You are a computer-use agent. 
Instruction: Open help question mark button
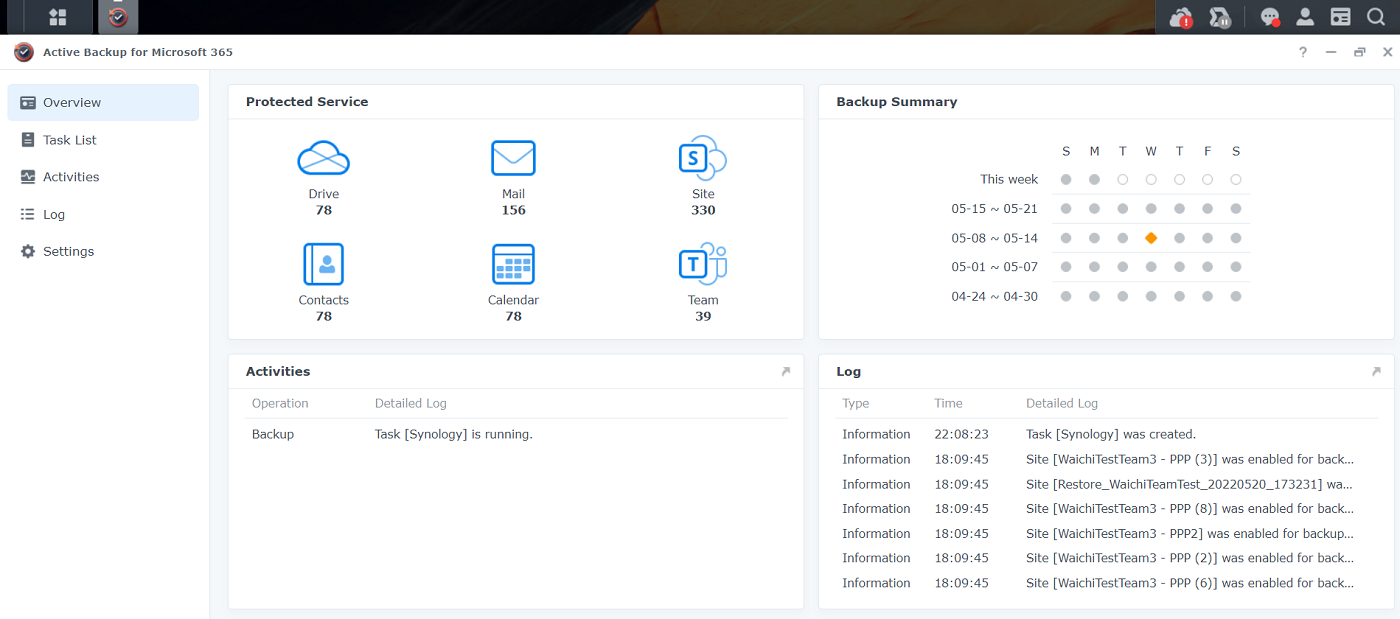click(x=1303, y=52)
